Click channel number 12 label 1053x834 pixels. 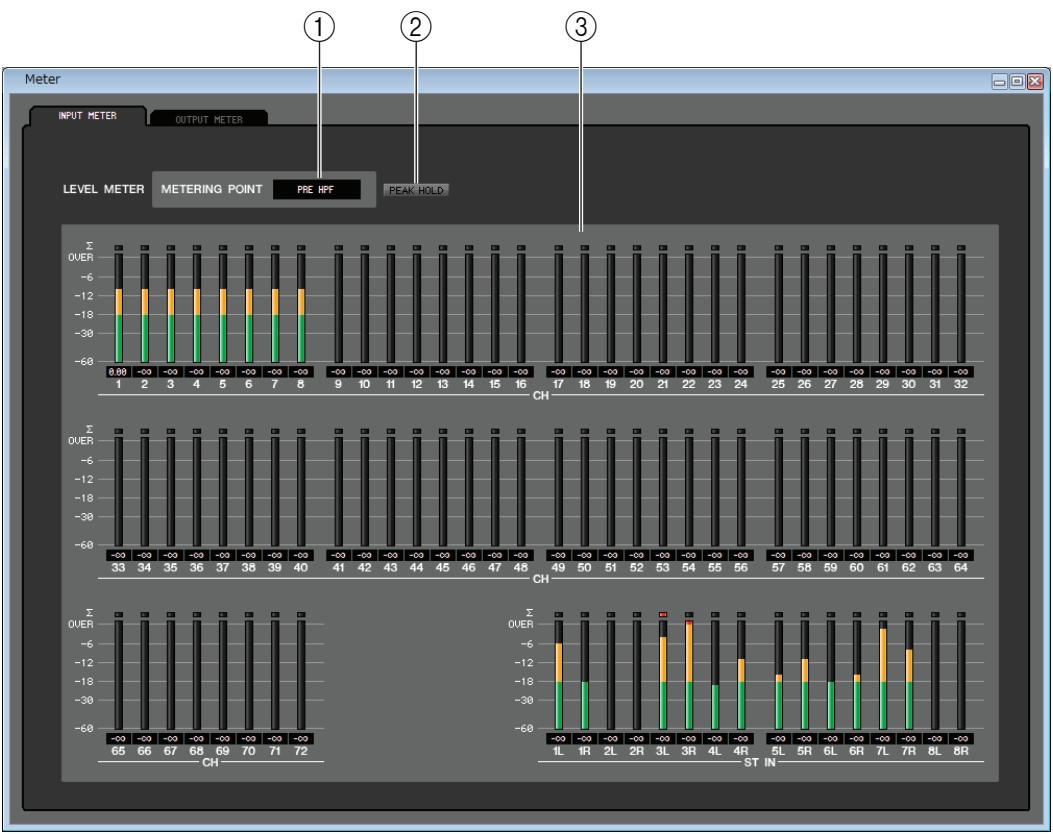416,384
